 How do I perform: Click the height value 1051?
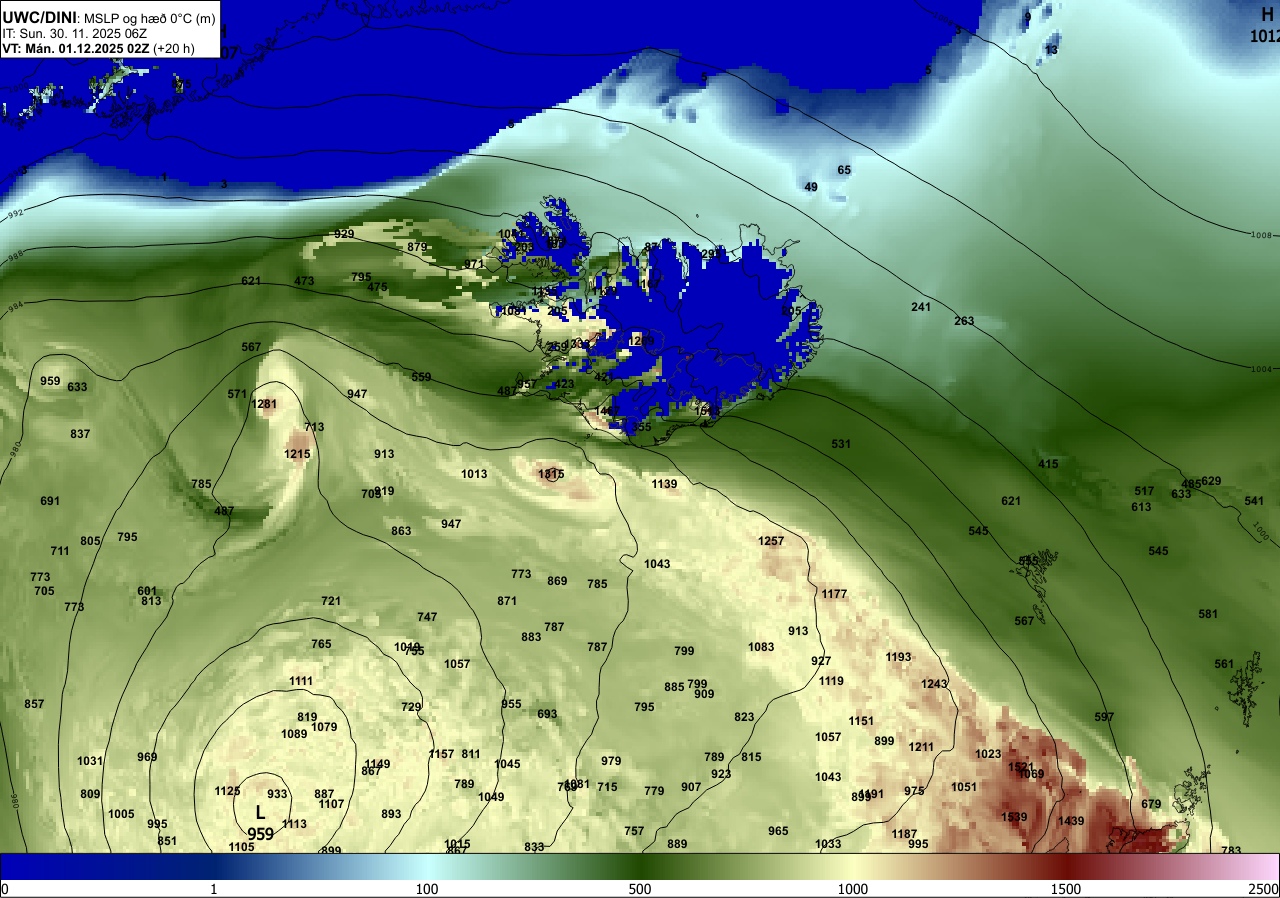click(964, 787)
